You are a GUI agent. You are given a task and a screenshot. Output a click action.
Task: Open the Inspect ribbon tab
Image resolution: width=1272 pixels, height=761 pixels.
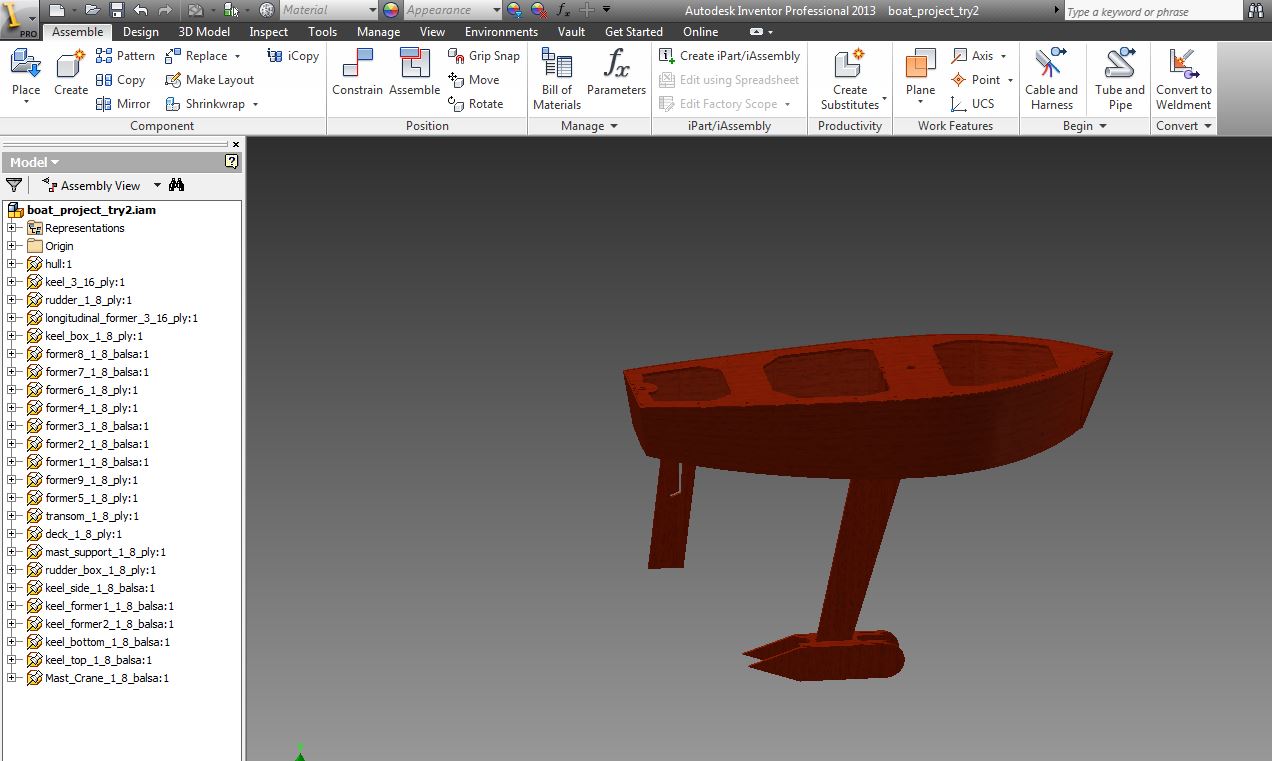click(x=268, y=32)
